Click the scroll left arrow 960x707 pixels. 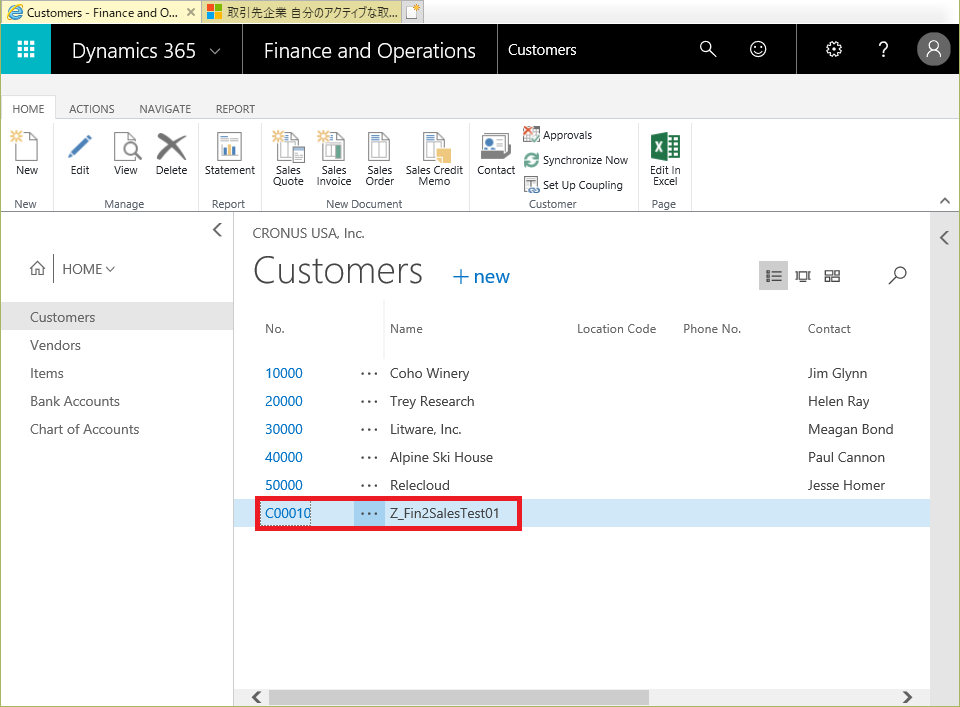click(x=257, y=697)
